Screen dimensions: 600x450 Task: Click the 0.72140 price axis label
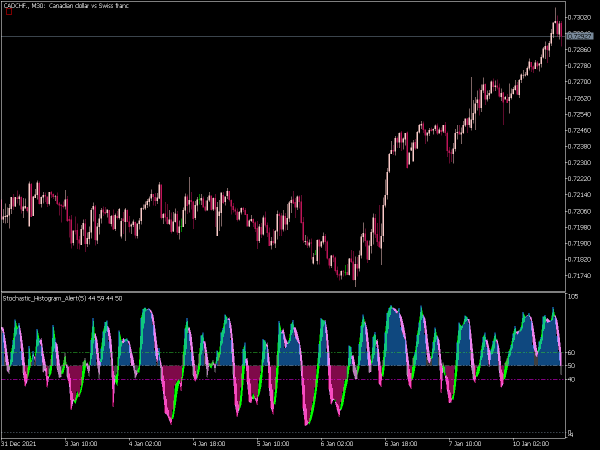[580, 195]
